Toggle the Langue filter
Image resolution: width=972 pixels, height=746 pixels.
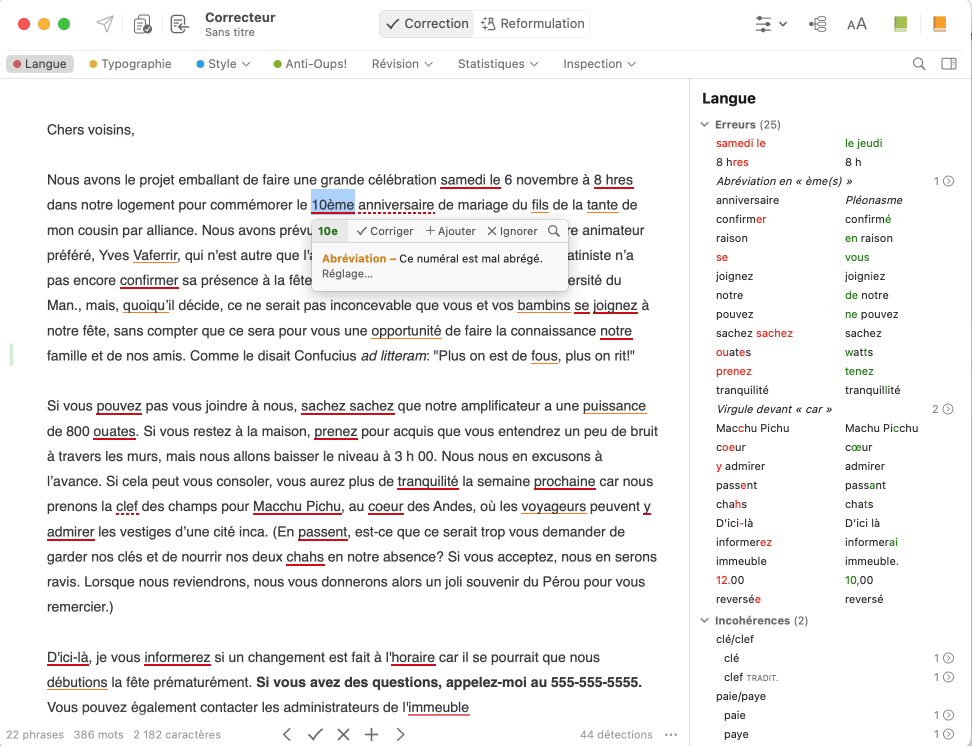[x=39, y=64]
